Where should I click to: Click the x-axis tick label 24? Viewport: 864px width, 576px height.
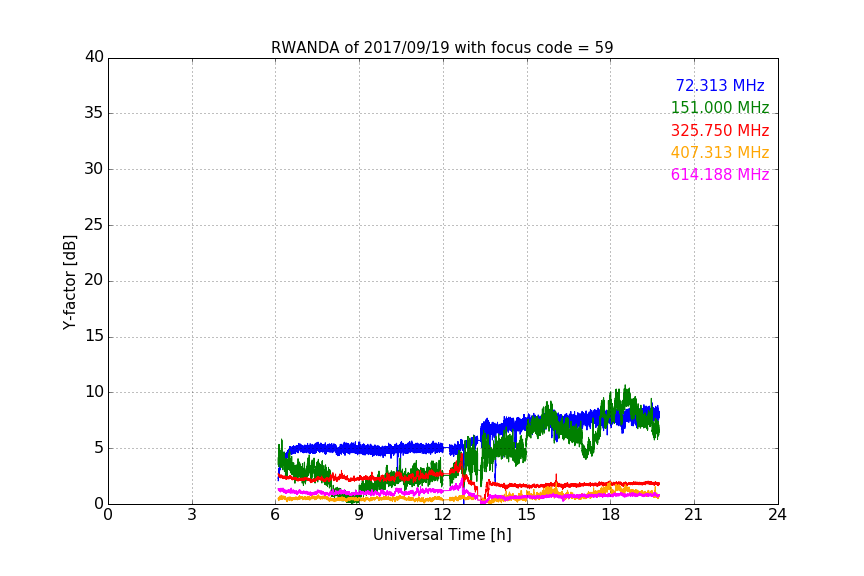coord(777,515)
